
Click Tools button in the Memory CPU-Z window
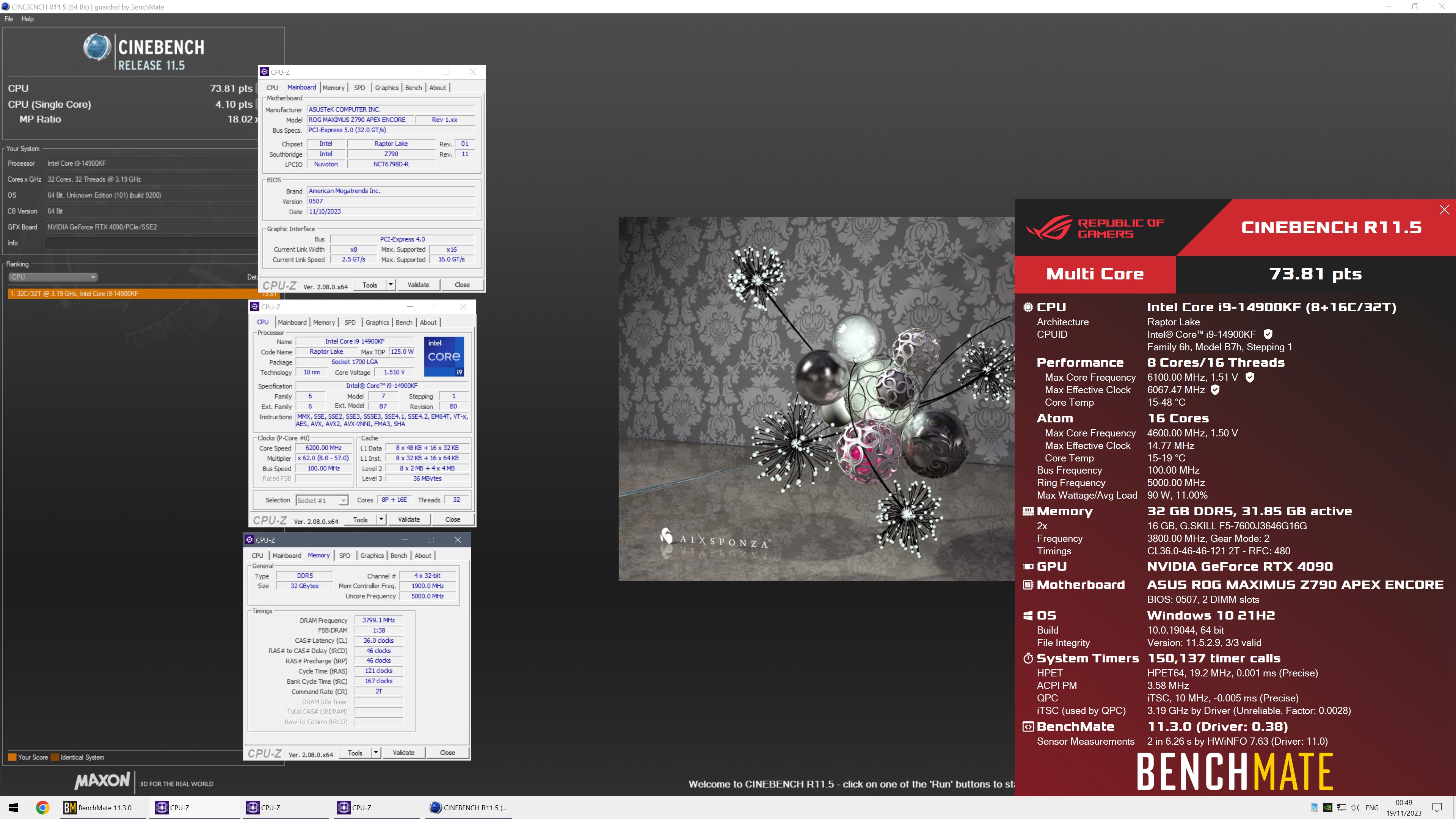tap(355, 753)
